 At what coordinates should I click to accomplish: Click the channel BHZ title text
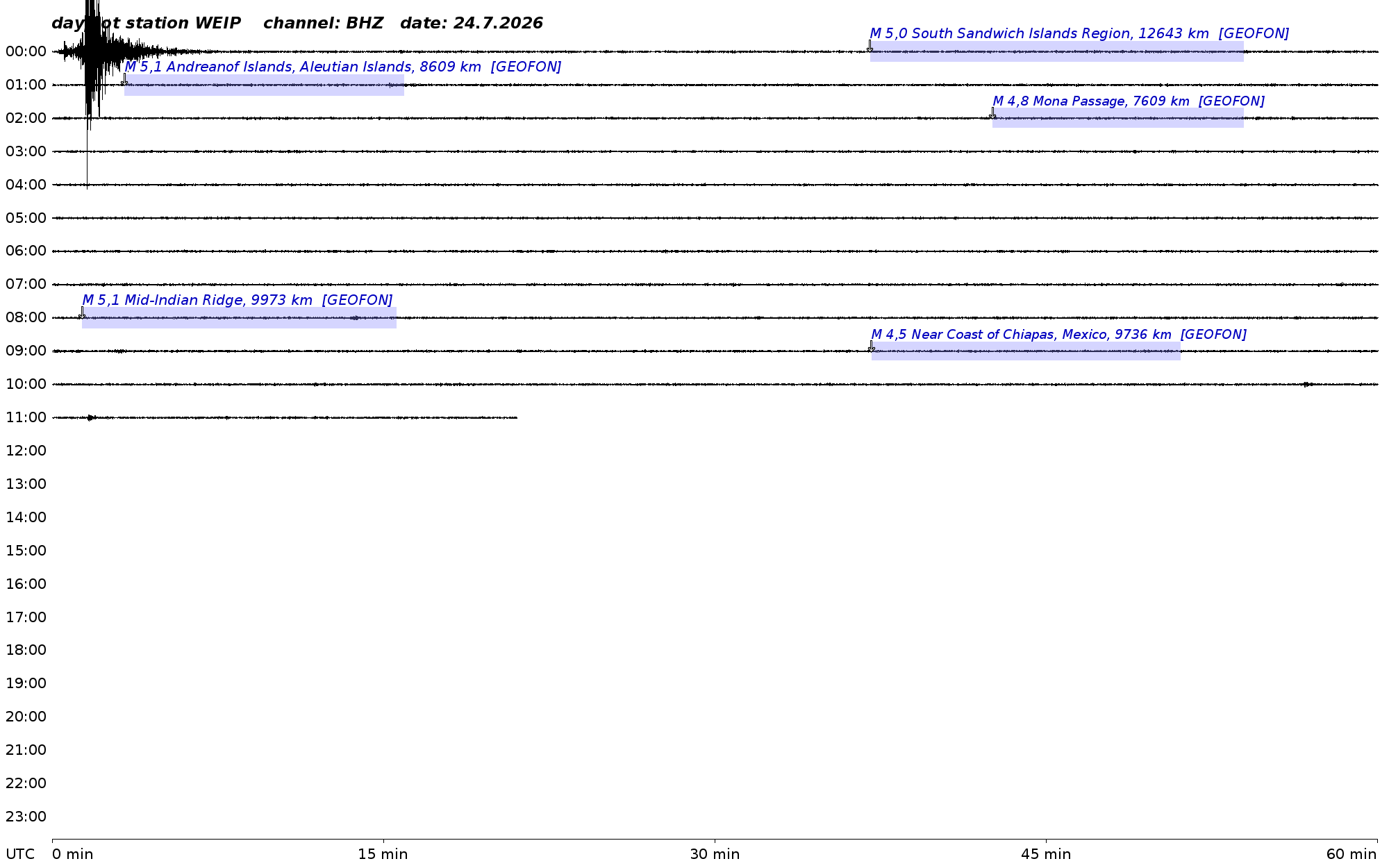pos(323,23)
